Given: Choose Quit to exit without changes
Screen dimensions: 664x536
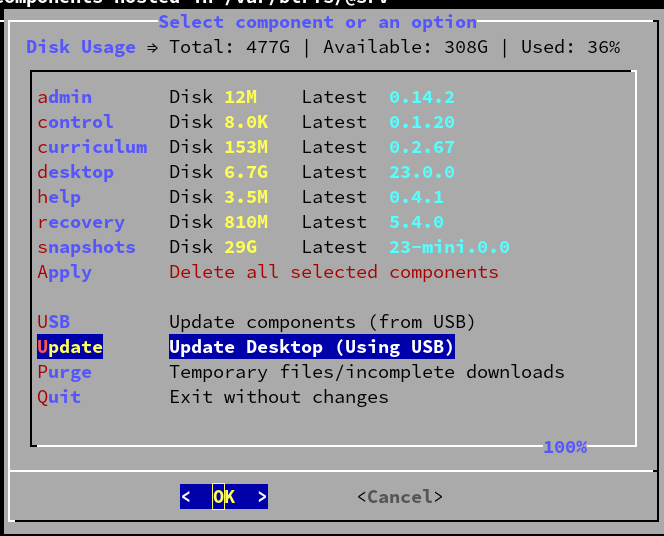Looking at the screenshot, I should tap(59, 397).
